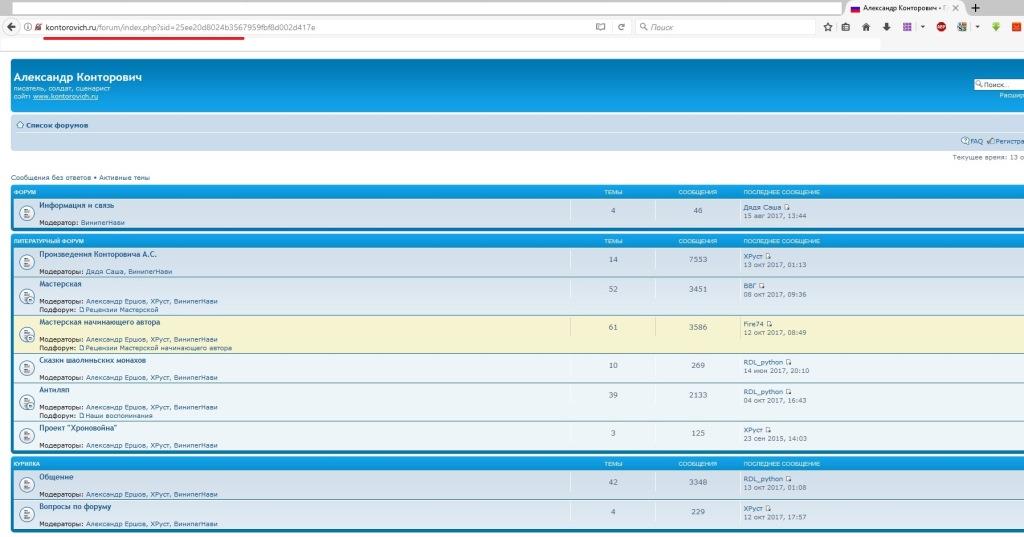Open the Информация и связь forum
The width and height of the screenshot is (1024, 537).
(x=76, y=205)
